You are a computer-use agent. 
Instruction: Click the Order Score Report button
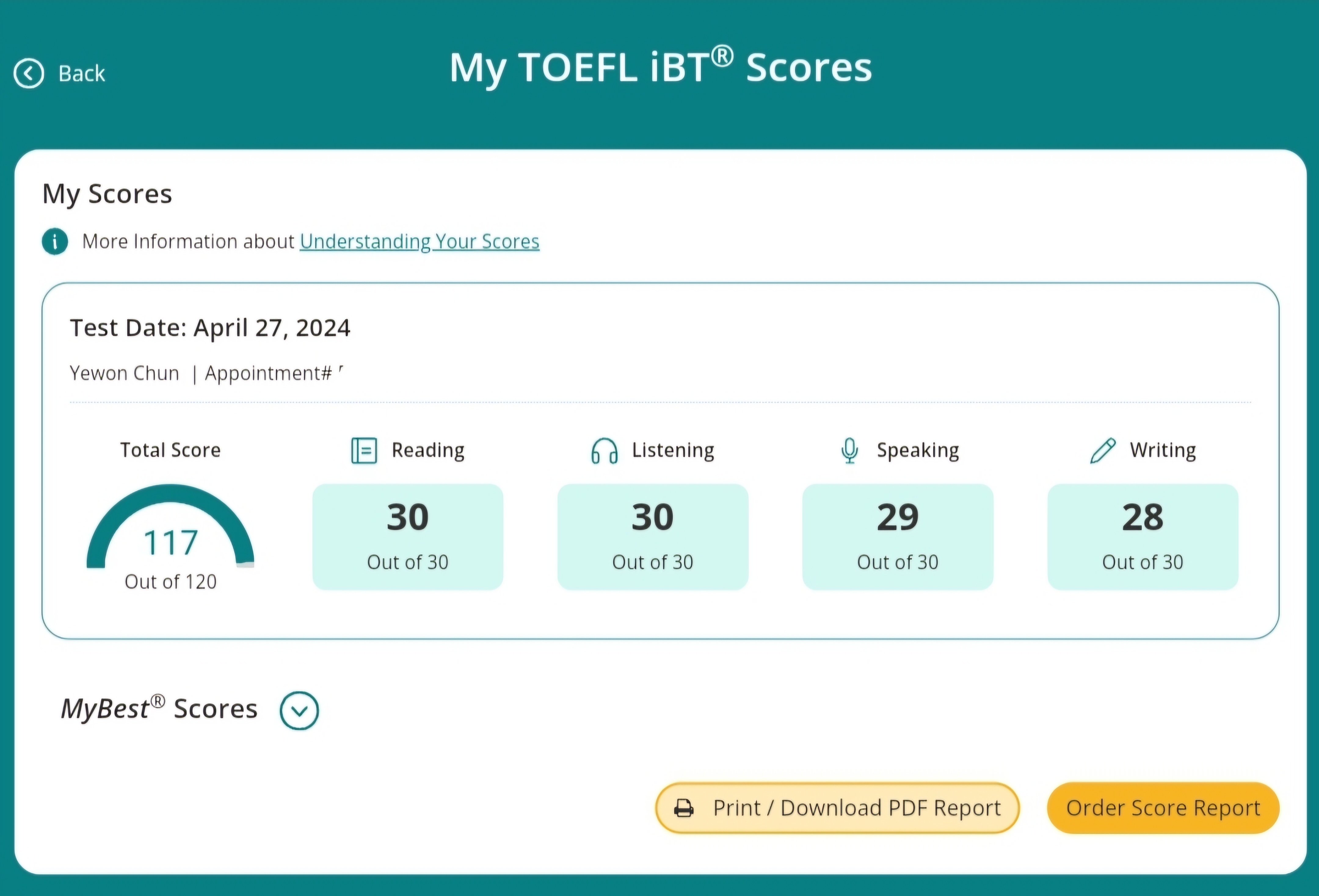pyautogui.click(x=1163, y=808)
